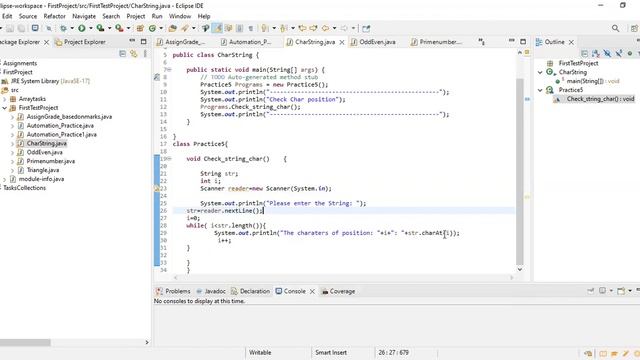Open the Help menu
The width and height of the screenshot is (640, 360).
(x=204, y=16)
